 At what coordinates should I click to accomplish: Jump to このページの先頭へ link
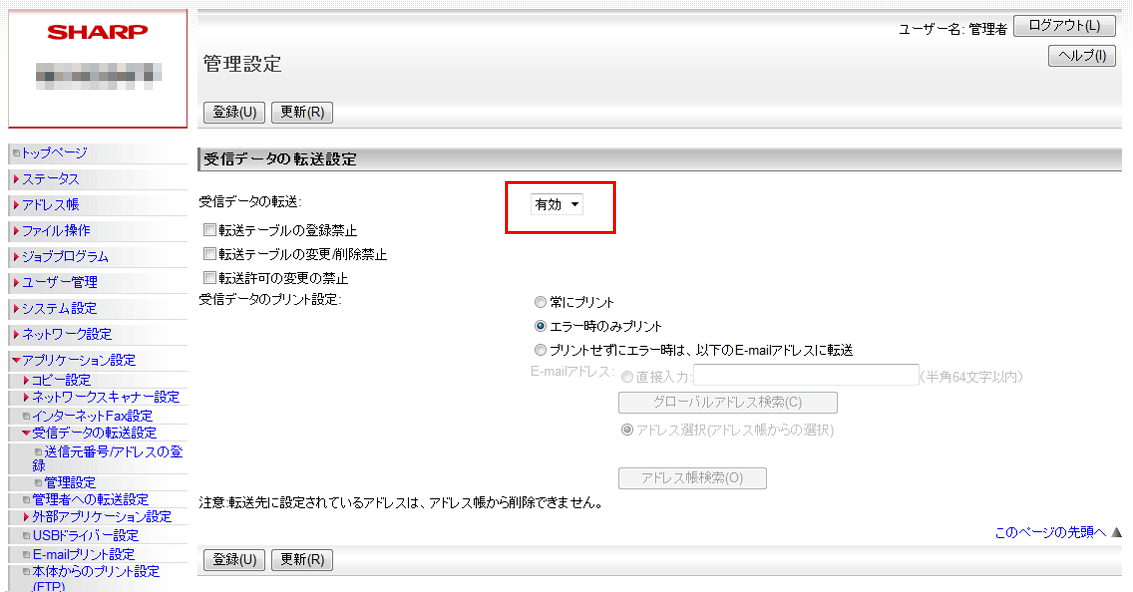(1050, 532)
